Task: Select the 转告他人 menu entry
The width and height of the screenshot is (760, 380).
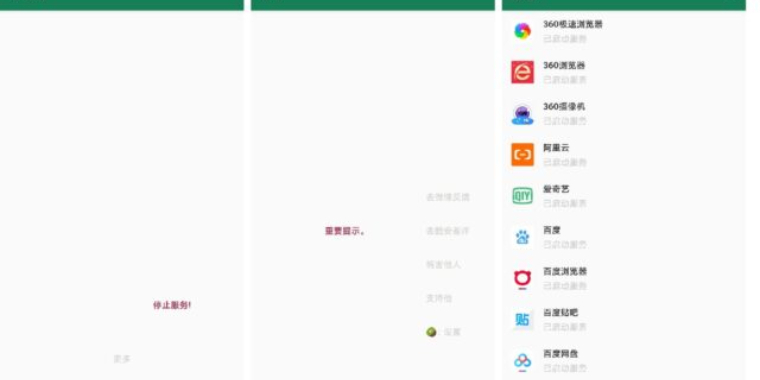Action: coord(443,265)
